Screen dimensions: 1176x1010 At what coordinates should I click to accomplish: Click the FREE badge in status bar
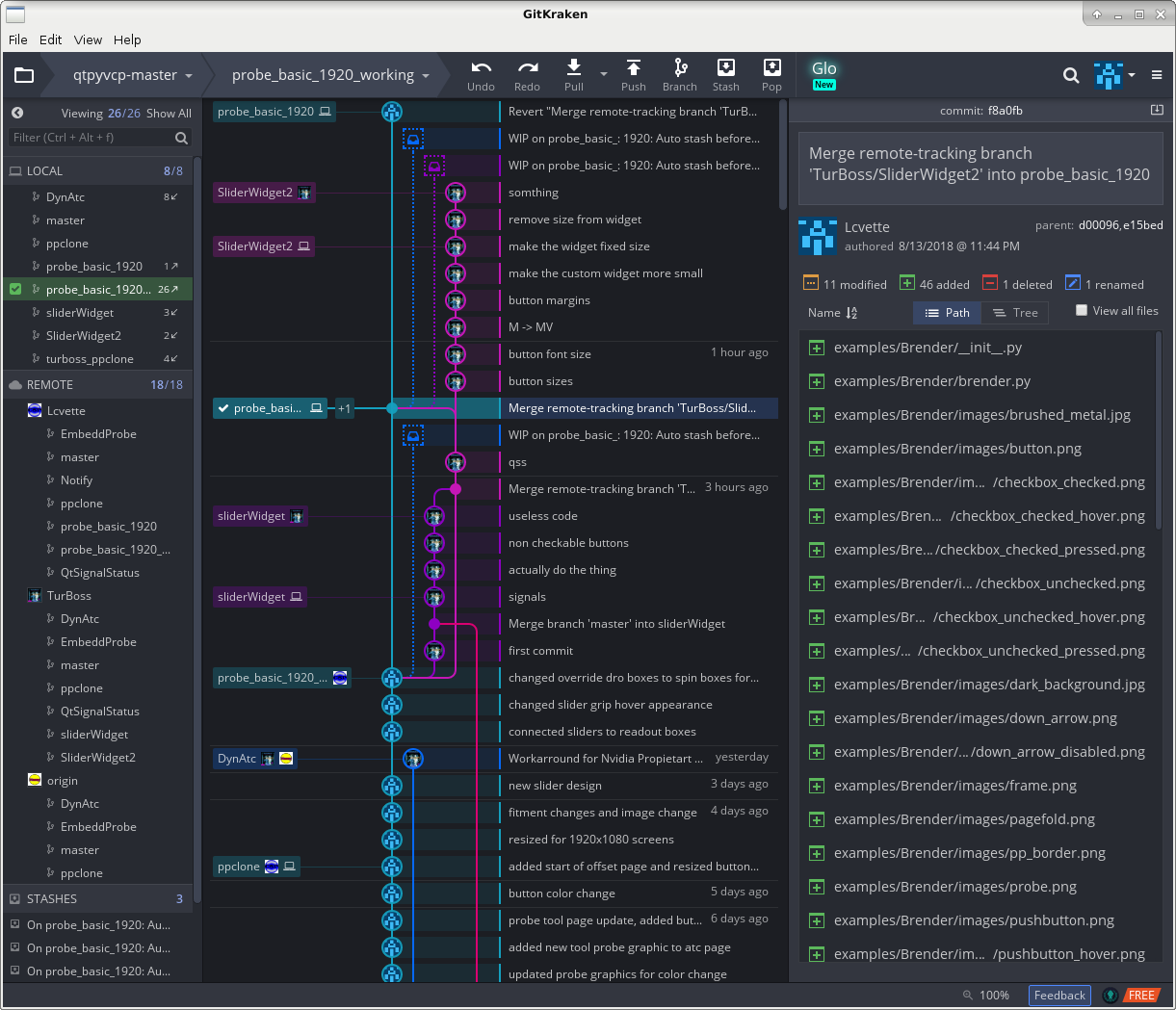(x=1141, y=996)
